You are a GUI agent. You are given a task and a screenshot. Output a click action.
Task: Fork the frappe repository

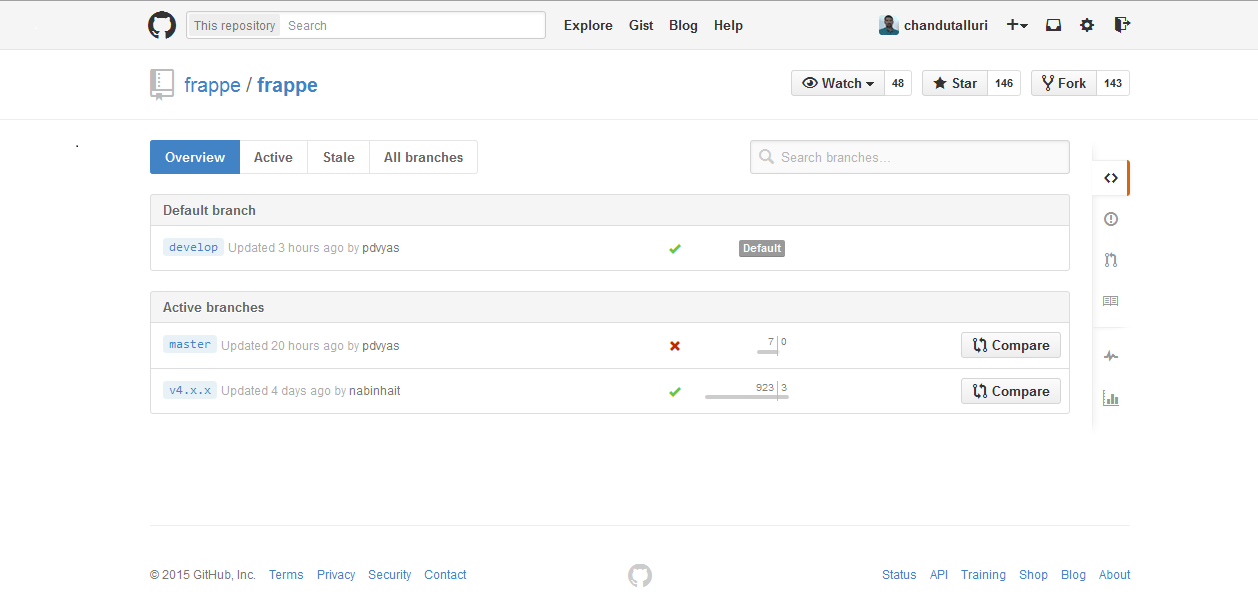[1064, 83]
